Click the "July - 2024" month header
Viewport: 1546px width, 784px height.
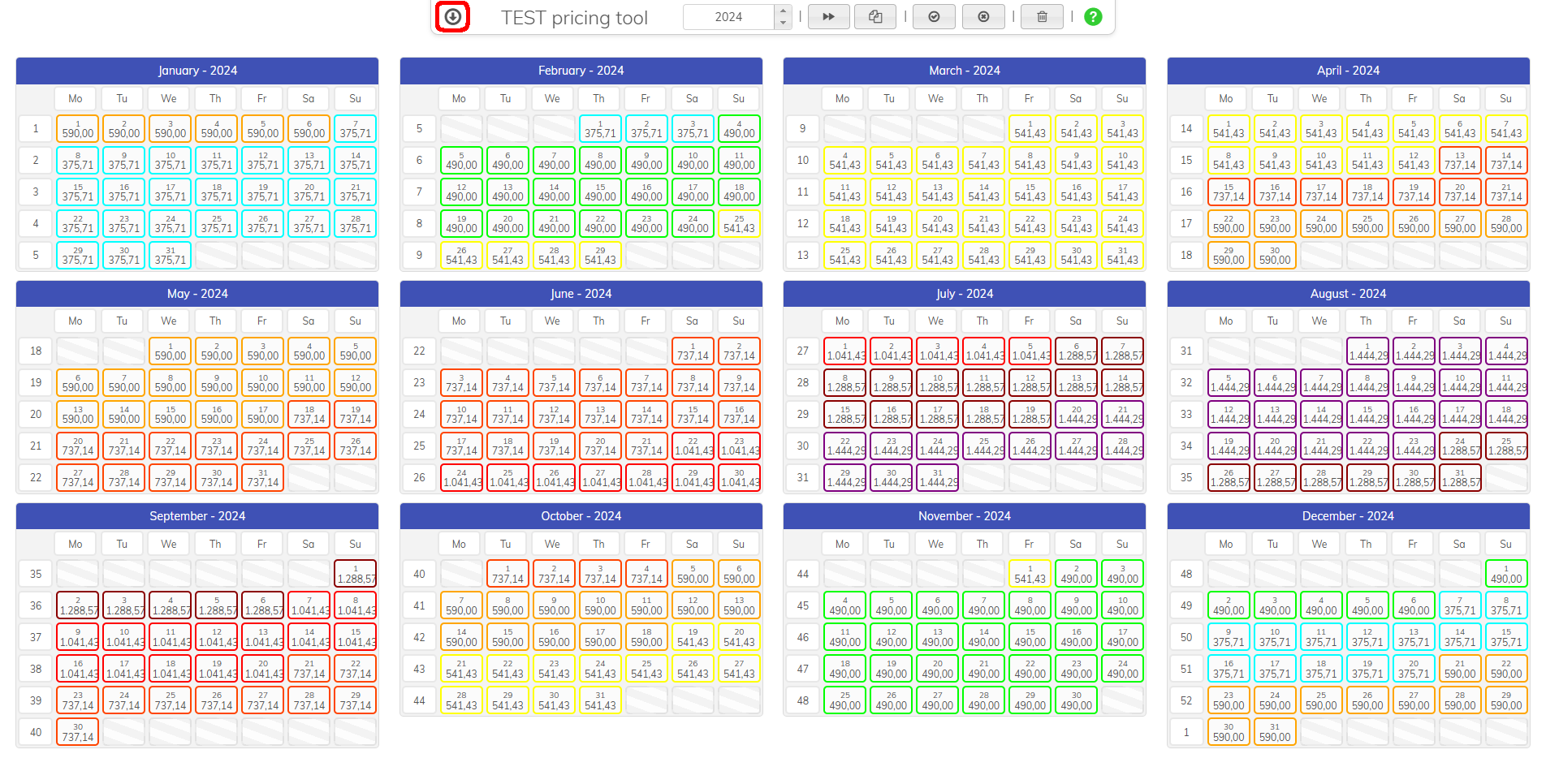(964, 294)
